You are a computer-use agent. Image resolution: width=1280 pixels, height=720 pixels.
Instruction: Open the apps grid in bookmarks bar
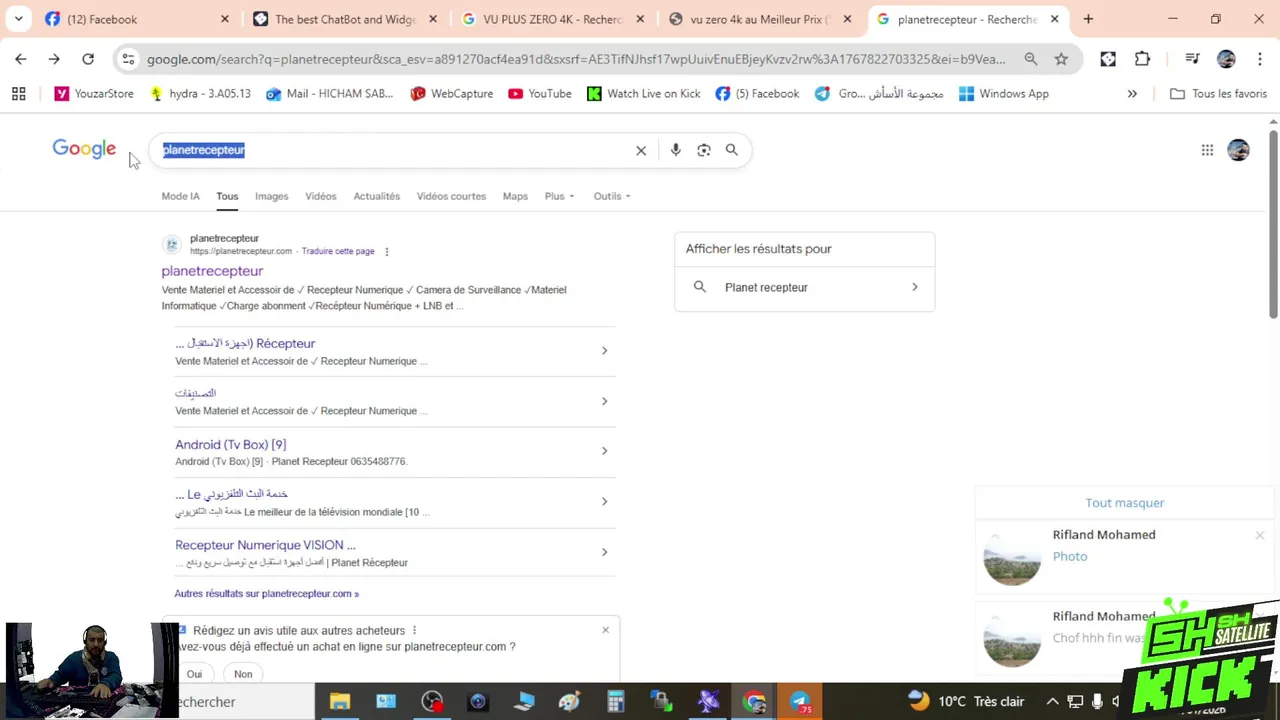pos(18,94)
